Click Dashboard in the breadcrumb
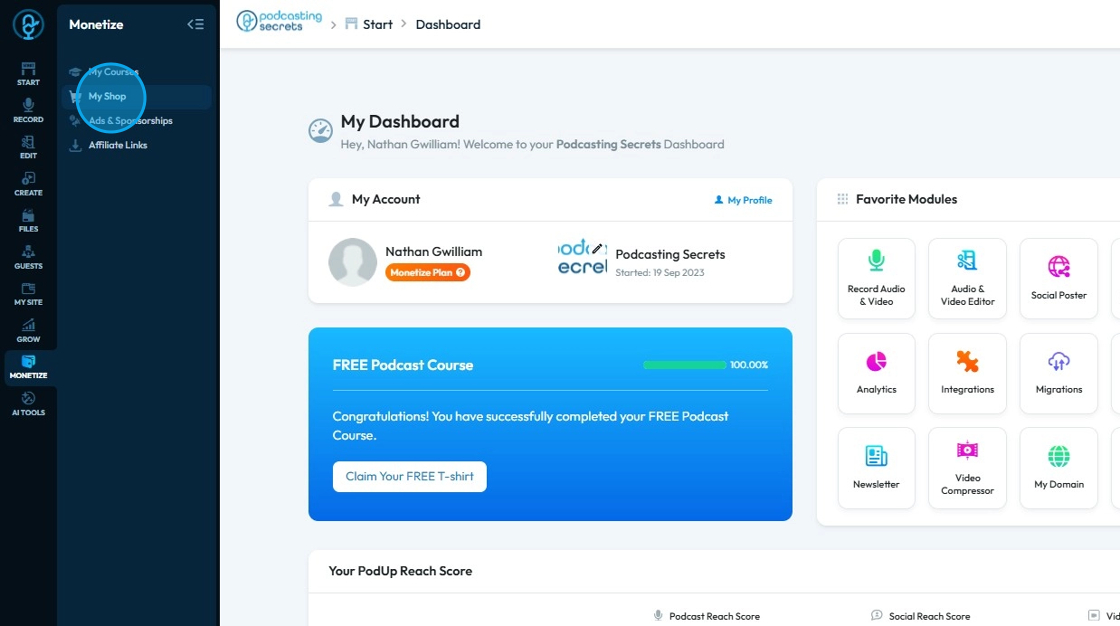 tap(448, 24)
